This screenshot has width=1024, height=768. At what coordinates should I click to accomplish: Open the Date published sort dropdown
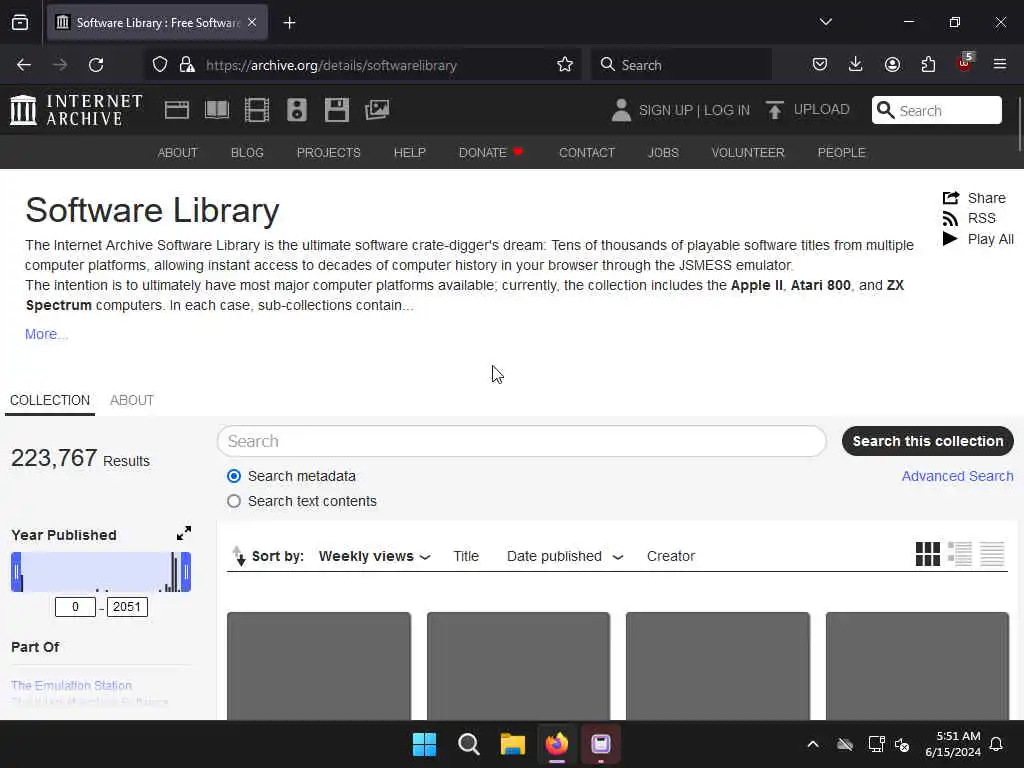point(565,556)
